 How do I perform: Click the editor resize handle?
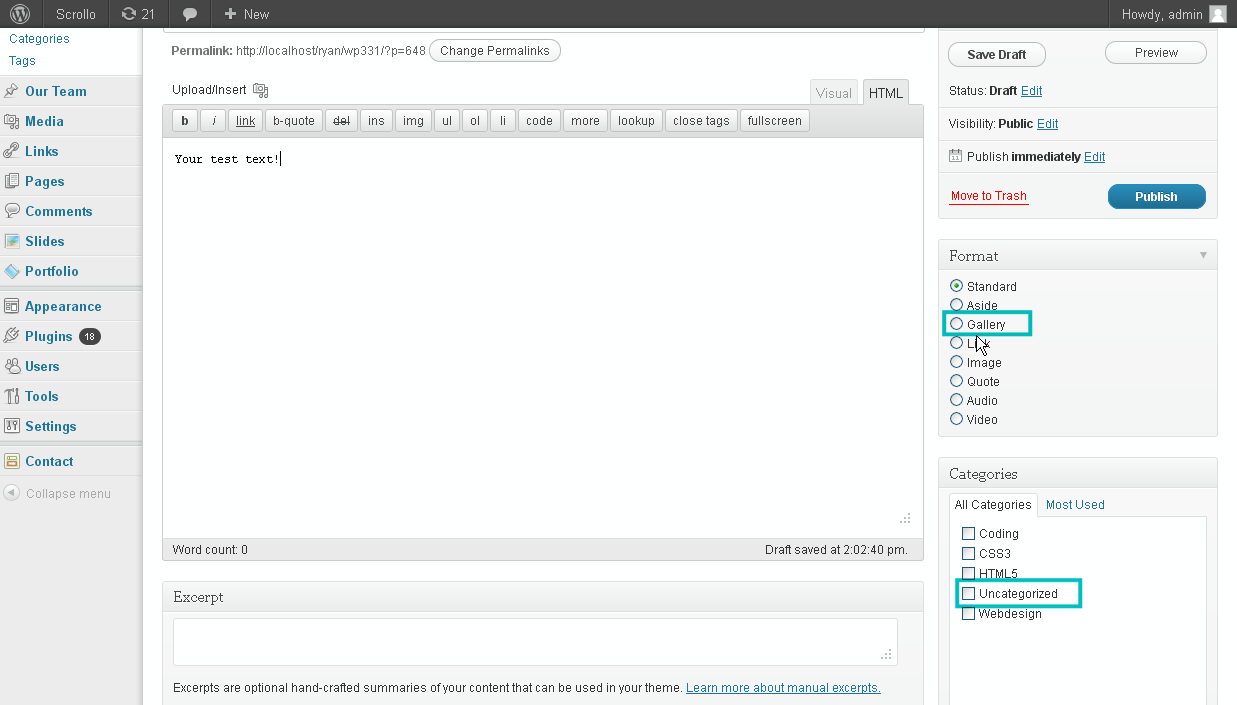tap(905, 519)
